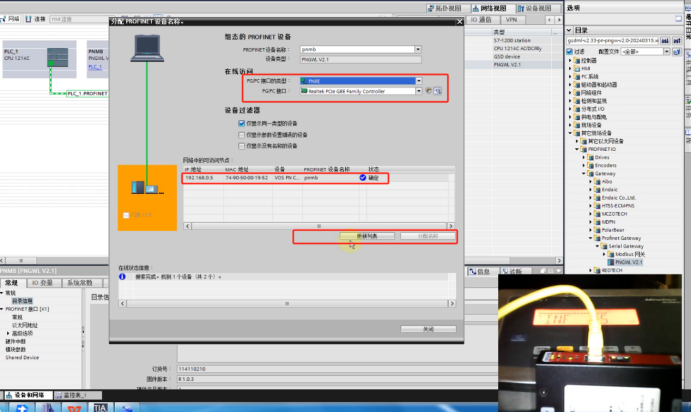Screen dimensions: 692x413
Task: Click the blue arrow taskbar icon
Action: [21, 408]
